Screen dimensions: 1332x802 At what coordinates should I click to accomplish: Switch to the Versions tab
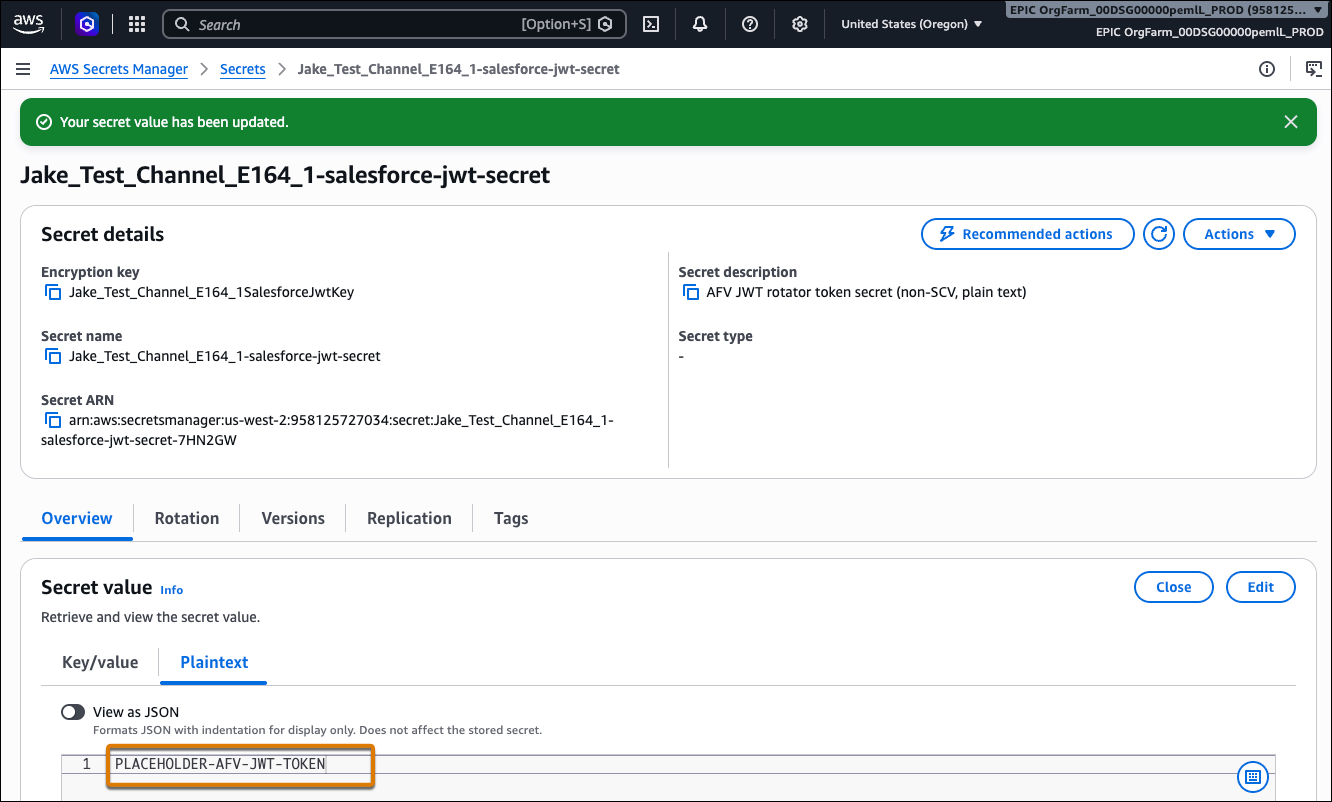click(293, 518)
